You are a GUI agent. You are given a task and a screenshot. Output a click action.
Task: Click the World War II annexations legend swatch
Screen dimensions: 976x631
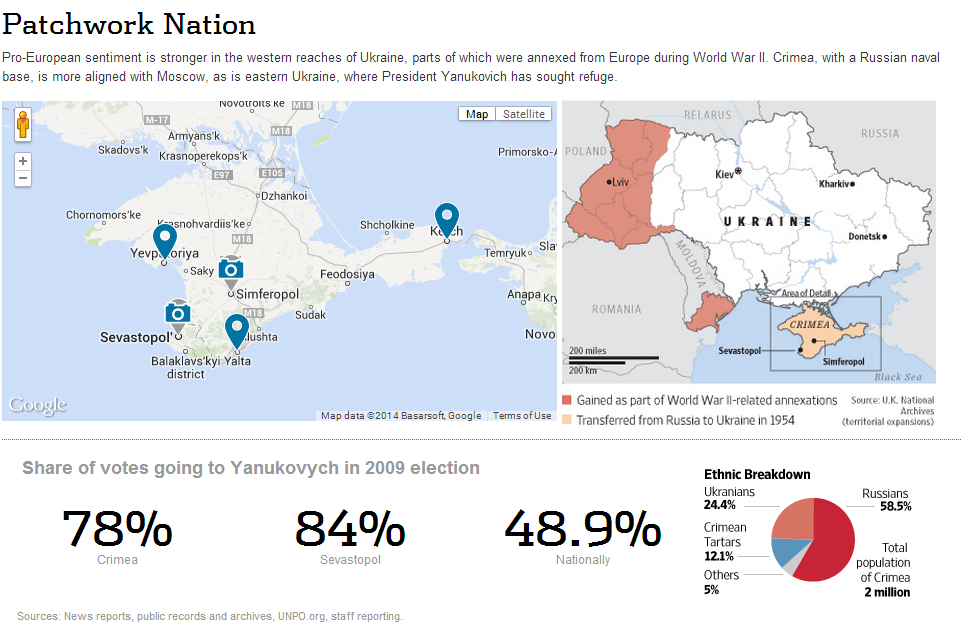568,400
